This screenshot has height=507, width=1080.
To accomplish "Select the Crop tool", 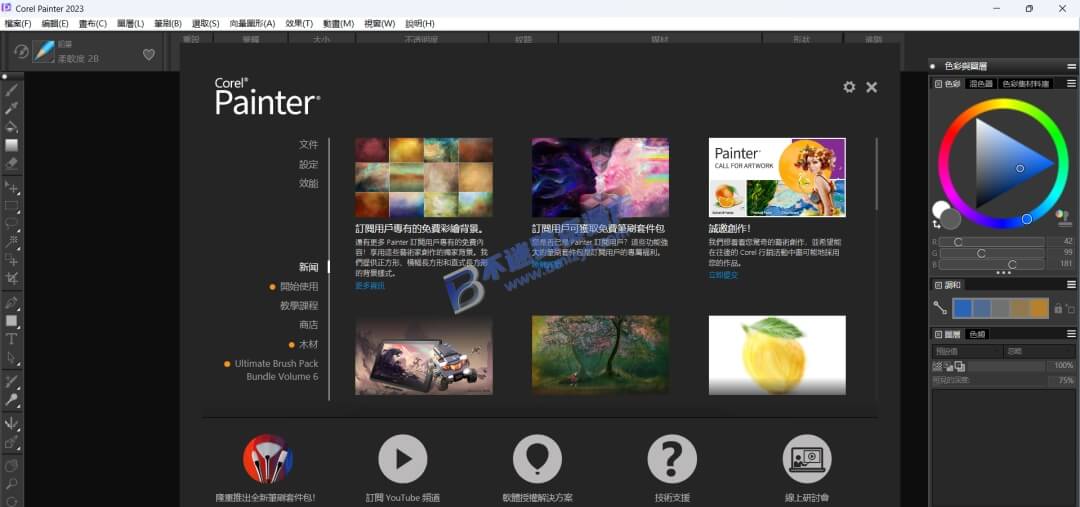I will click(x=12, y=278).
